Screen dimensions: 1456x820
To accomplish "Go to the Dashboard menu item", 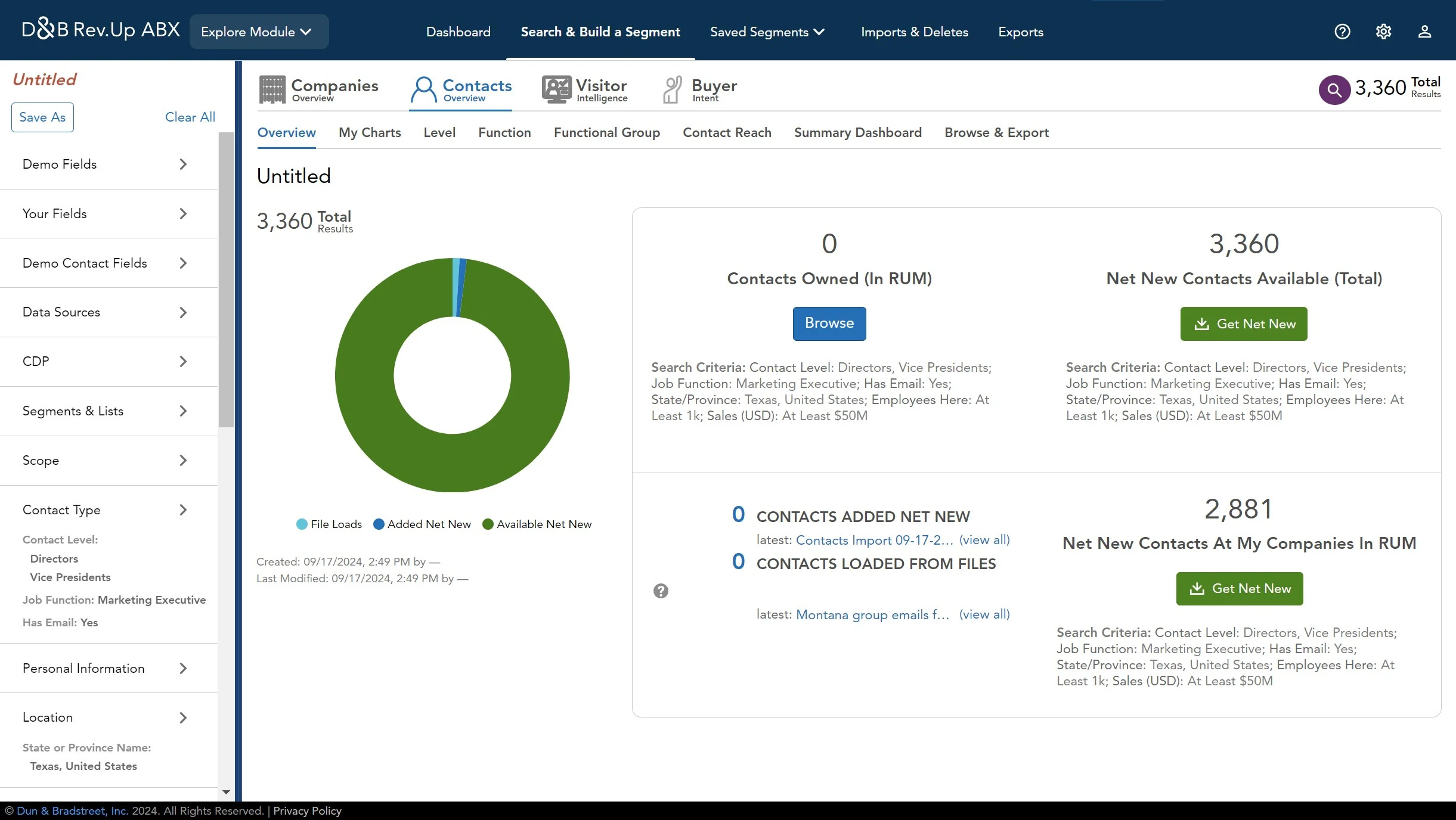I will pos(458,32).
